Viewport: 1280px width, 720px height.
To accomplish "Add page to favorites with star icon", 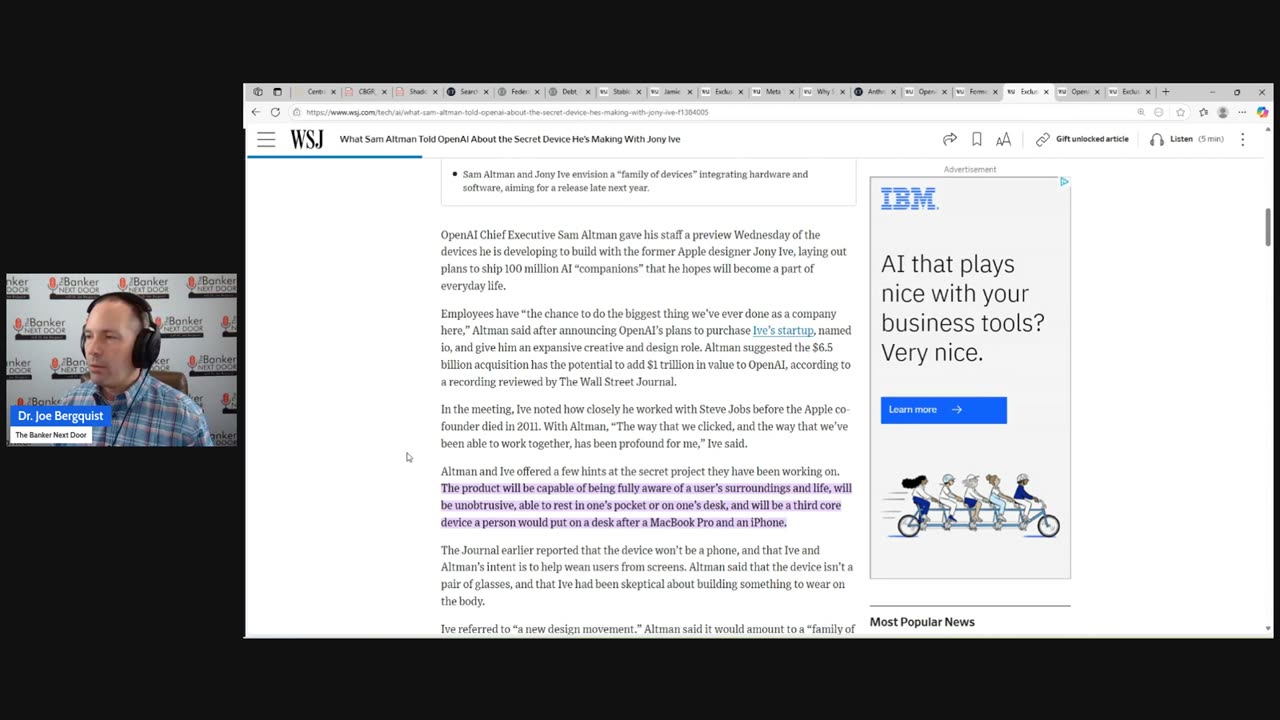I will 1181,112.
